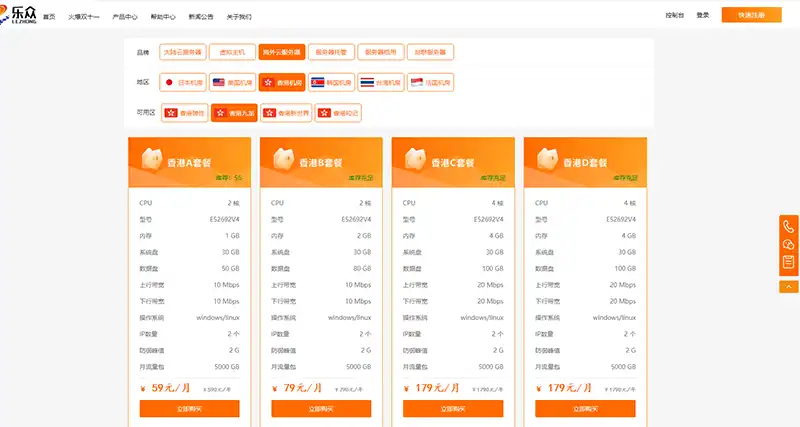The height and width of the screenshot is (427, 800).
Task: Click the 香港A套餐 title
Action: (189, 163)
